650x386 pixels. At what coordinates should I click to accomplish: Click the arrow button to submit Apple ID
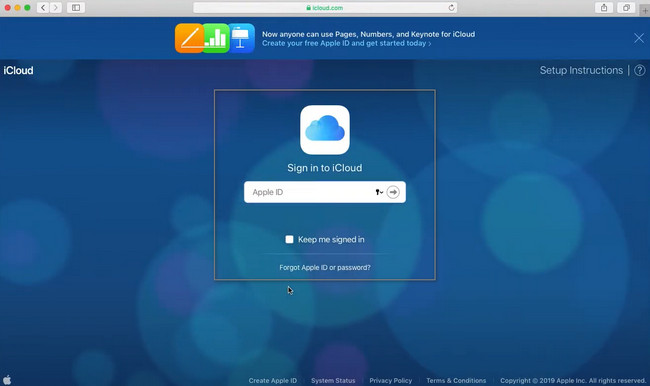coord(393,192)
